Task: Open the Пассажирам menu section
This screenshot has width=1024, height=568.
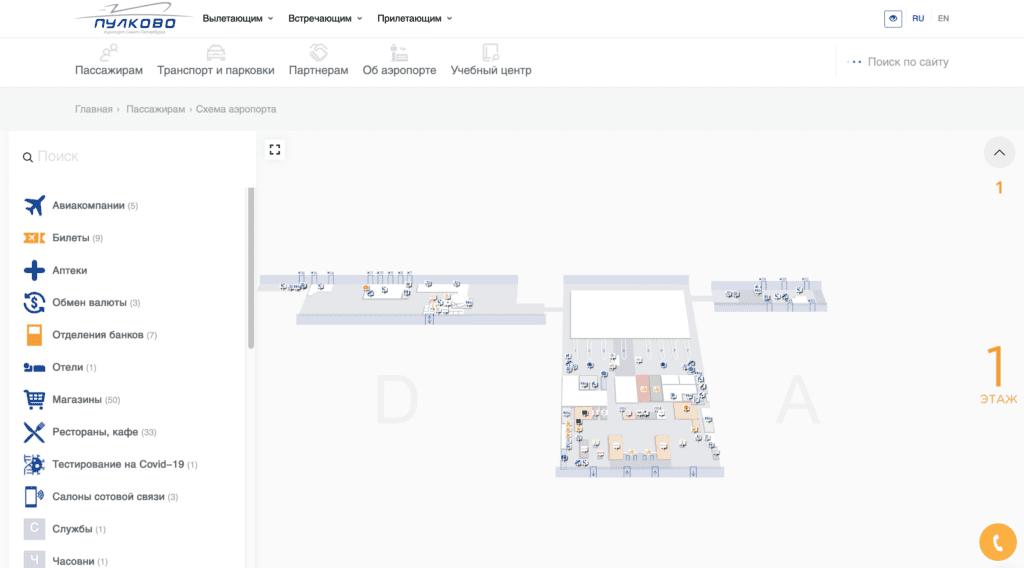Action: (108, 70)
